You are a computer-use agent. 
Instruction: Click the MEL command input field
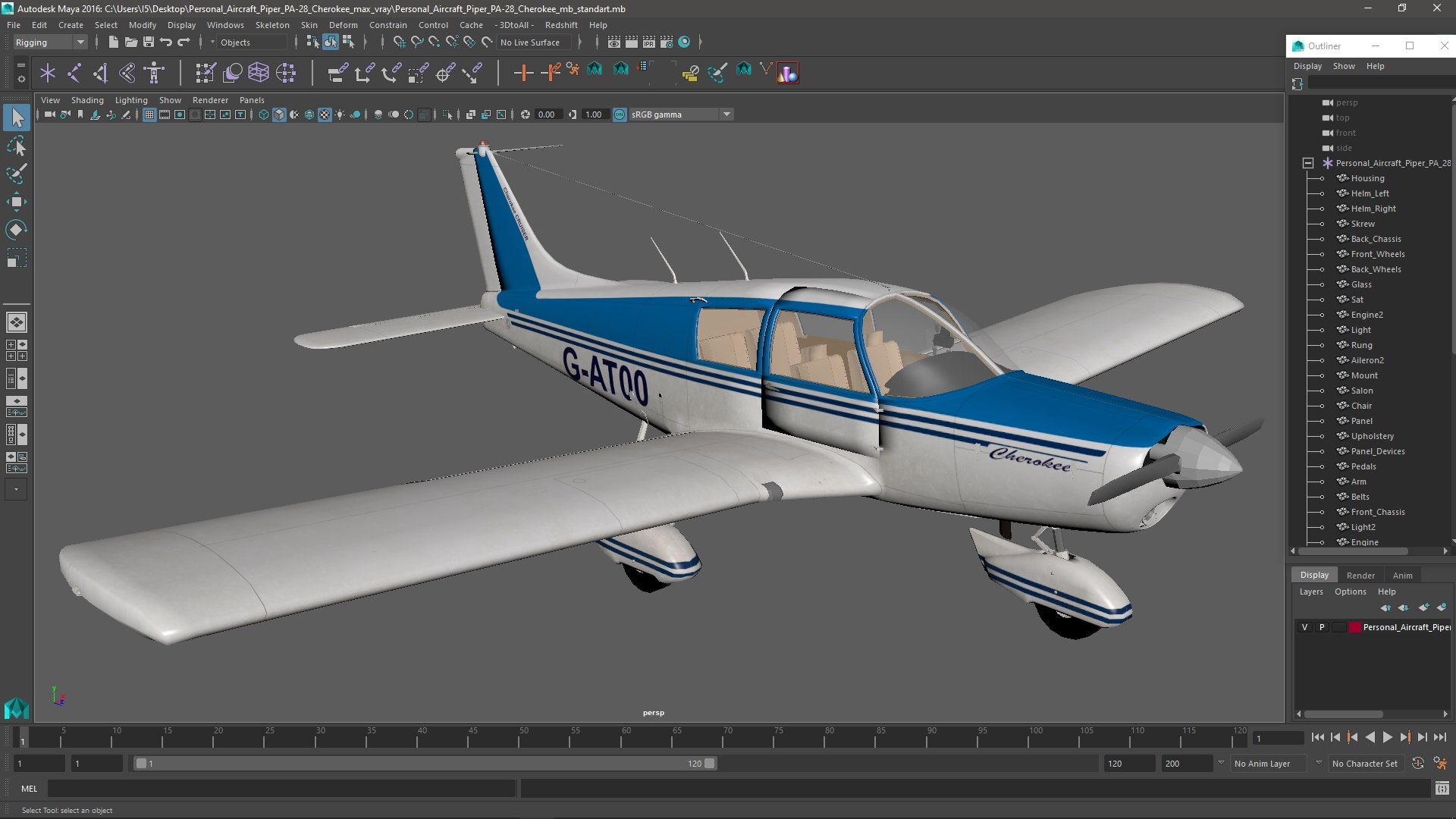[282, 789]
